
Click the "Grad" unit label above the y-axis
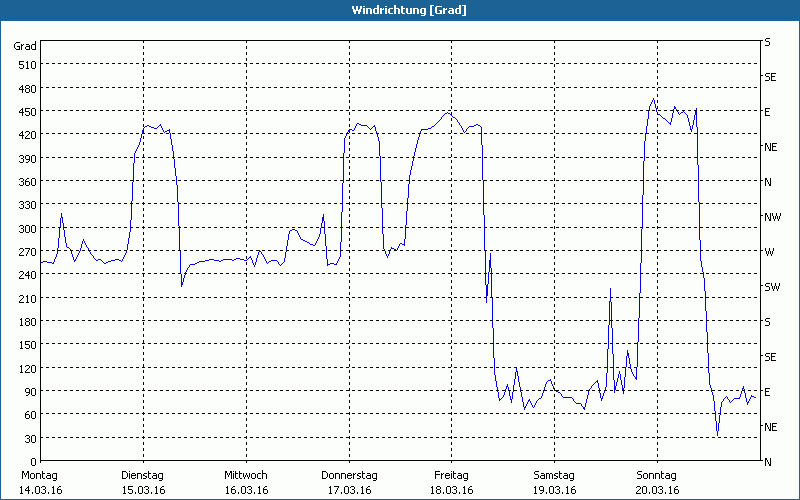[x=25, y=46]
